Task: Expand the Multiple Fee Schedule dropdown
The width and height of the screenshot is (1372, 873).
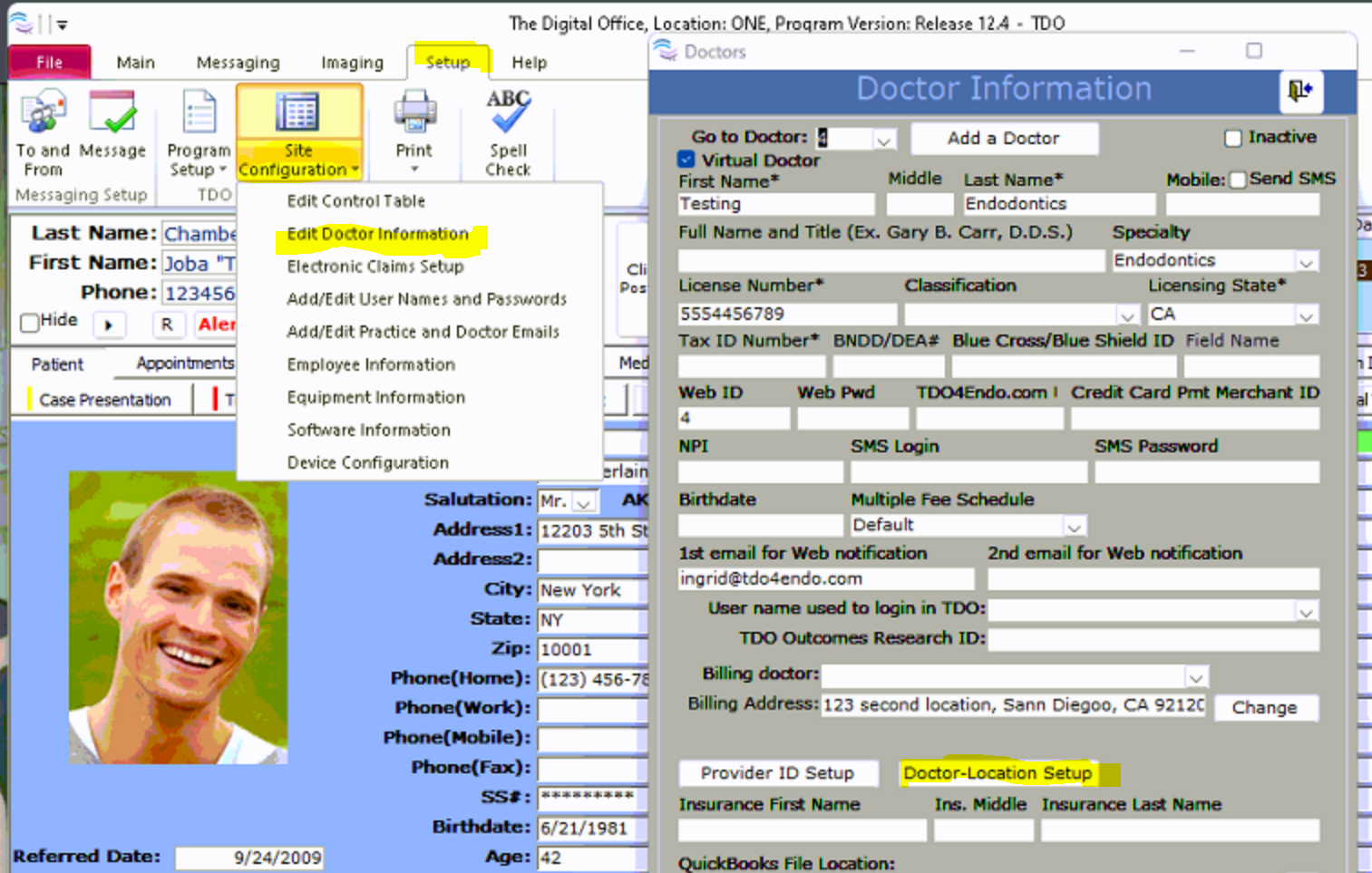Action: (x=1074, y=527)
